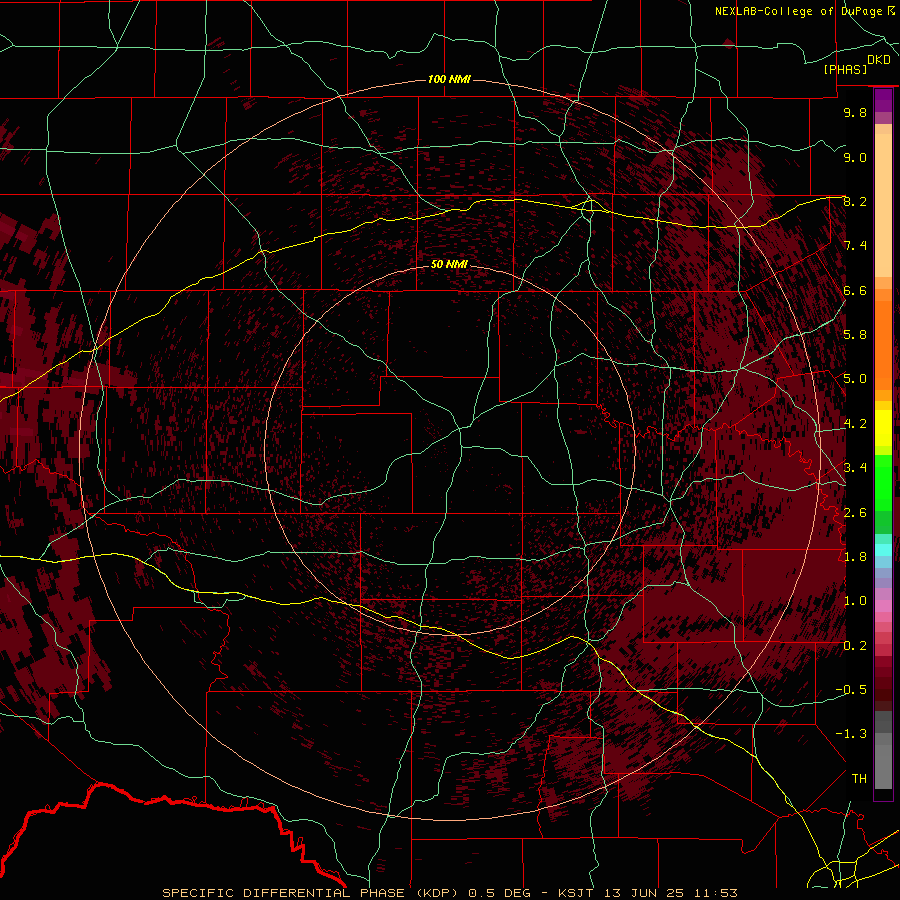Viewport: 900px width, 900px height.
Task: Click the 5.0 value on color scale
Action: pyautogui.click(x=855, y=379)
